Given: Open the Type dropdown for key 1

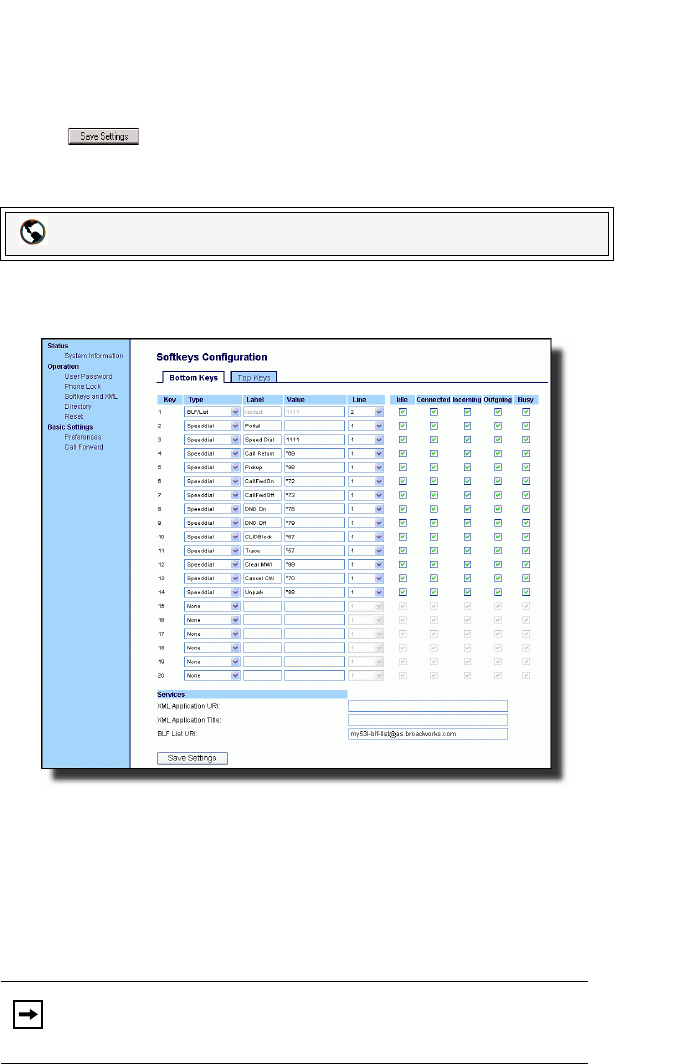Looking at the screenshot, I should point(212,412).
